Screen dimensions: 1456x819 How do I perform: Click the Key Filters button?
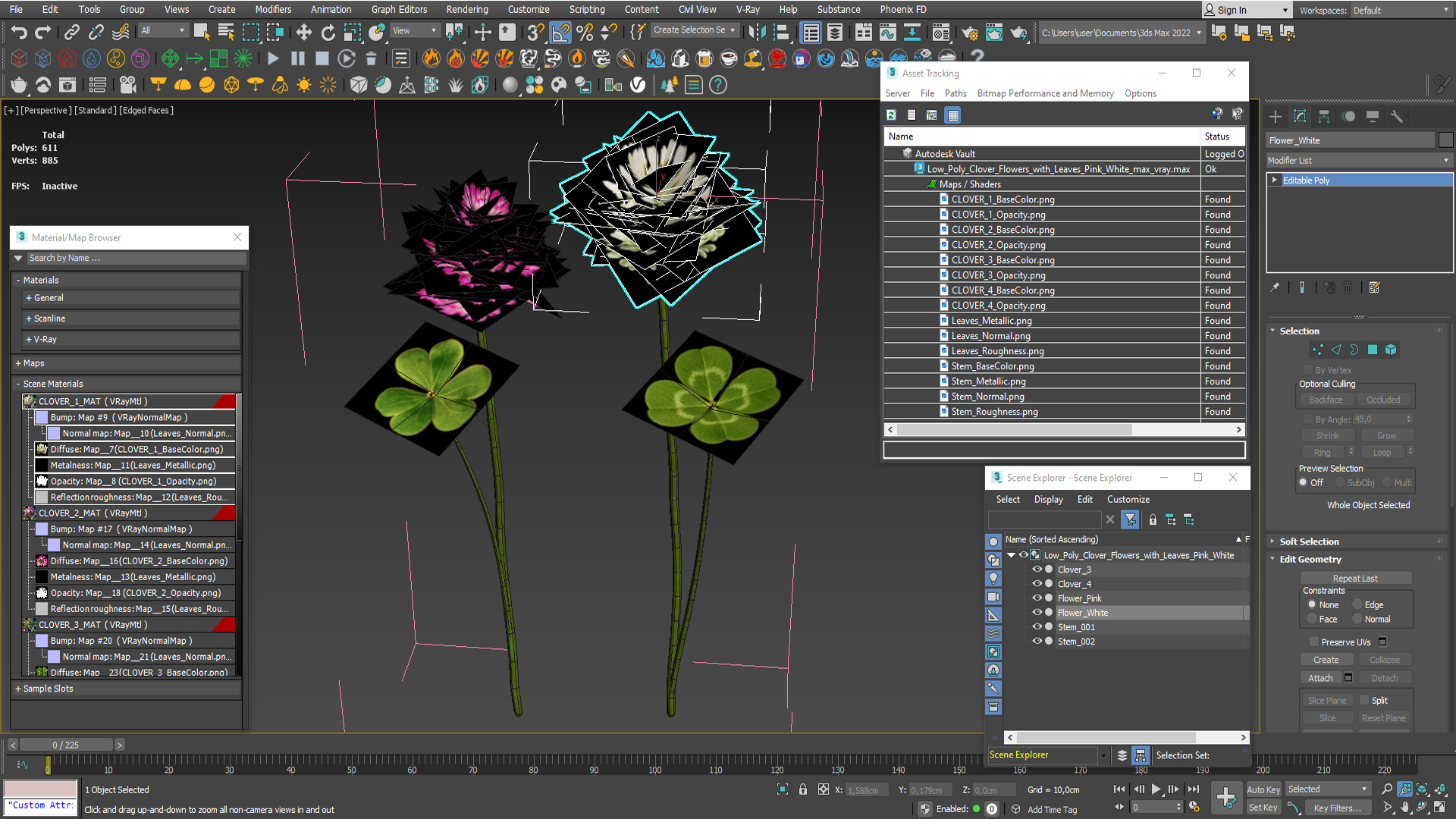tap(1337, 808)
